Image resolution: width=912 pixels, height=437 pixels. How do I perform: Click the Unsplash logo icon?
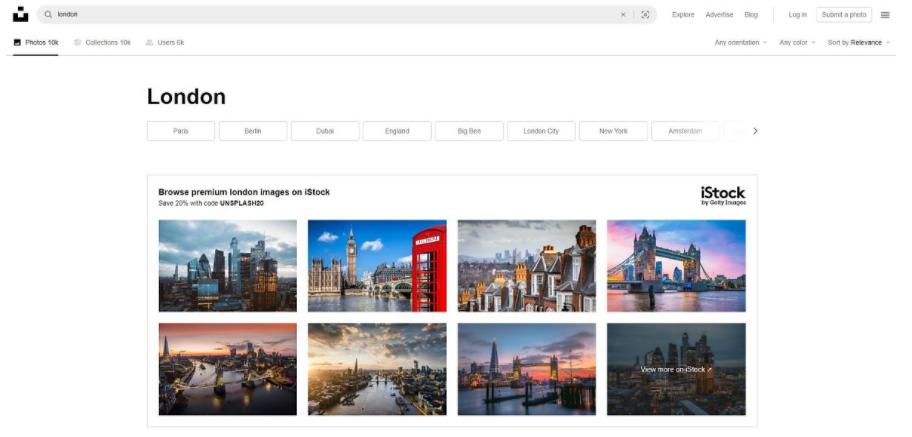click(x=20, y=15)
